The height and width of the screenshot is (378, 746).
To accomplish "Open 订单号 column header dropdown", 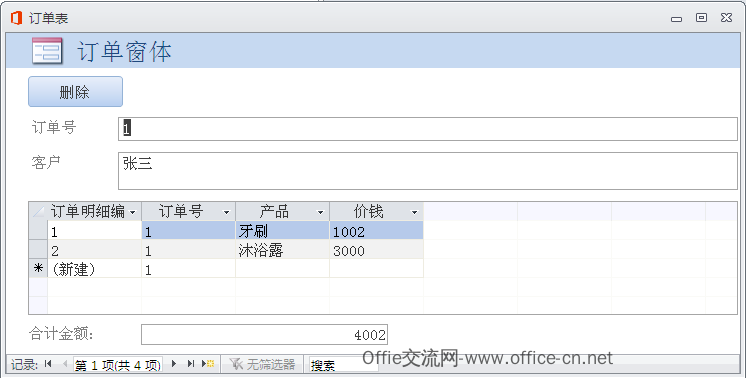I will pos(226,212).
